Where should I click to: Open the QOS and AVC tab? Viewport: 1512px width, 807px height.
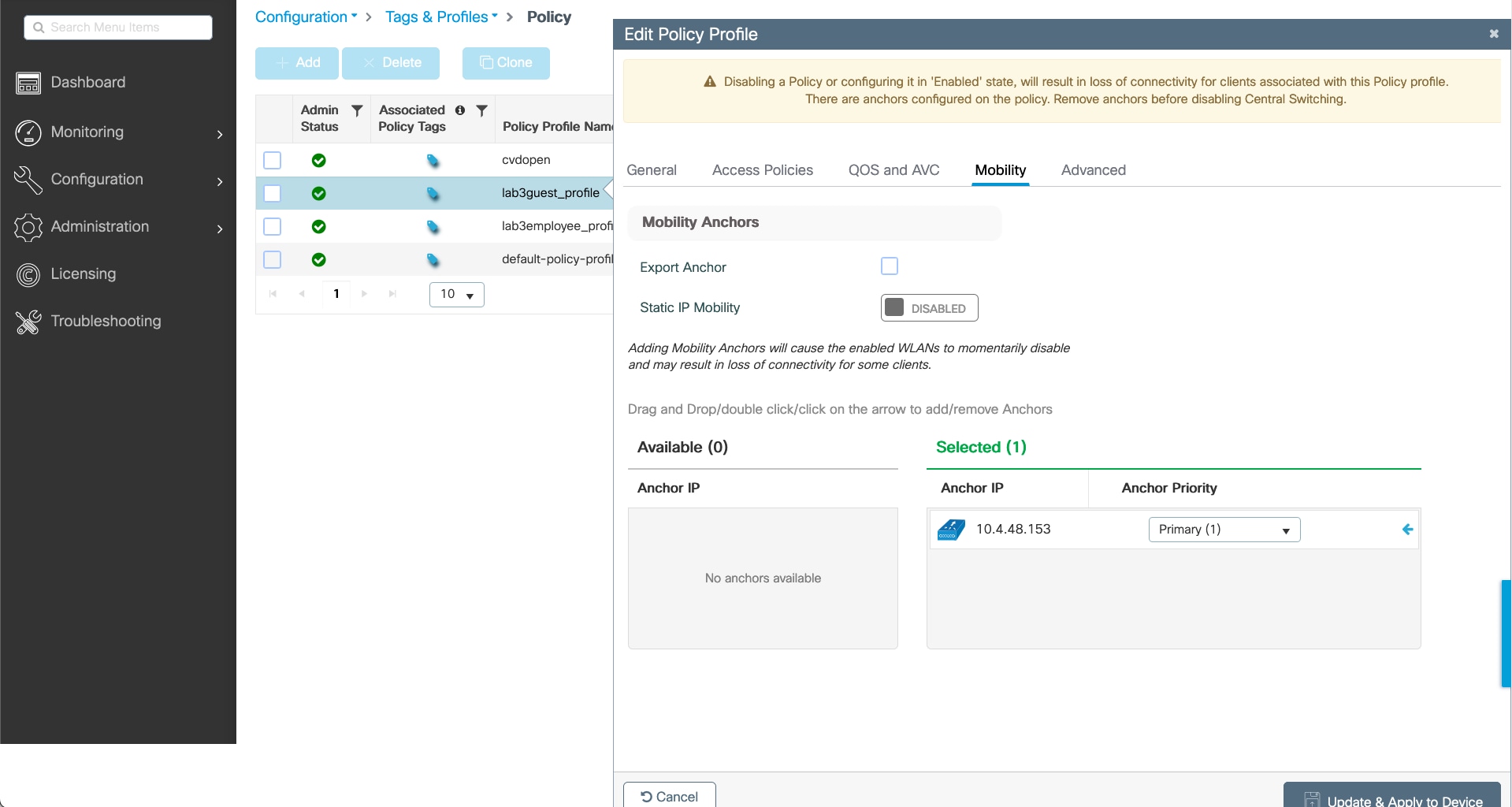tap(893, 170)
